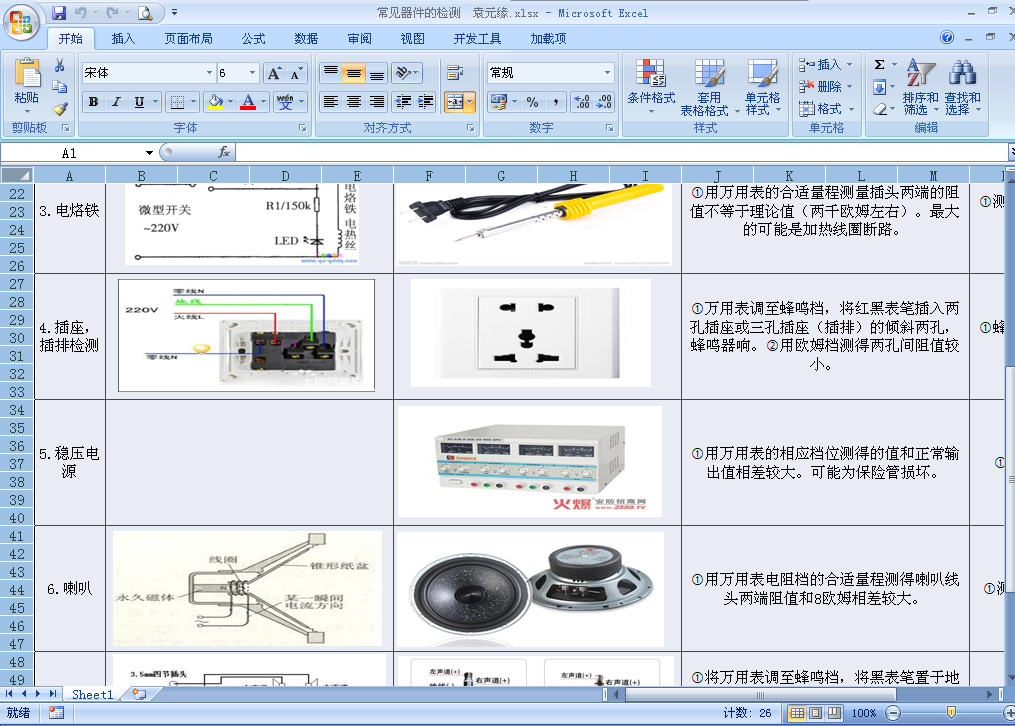
Task: Show phonetic guide (wén) tool
Action: point(285,102)
